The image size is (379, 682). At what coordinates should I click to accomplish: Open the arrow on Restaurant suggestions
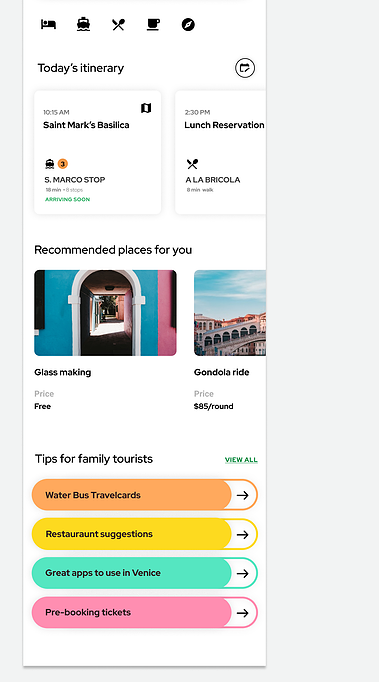pos(243,534)
